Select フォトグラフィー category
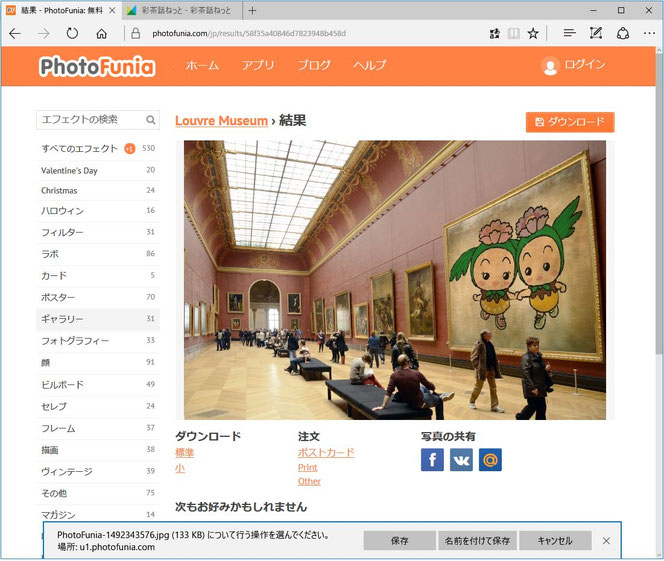The width and height of the screenshot is (664, 561). point(98,341)
